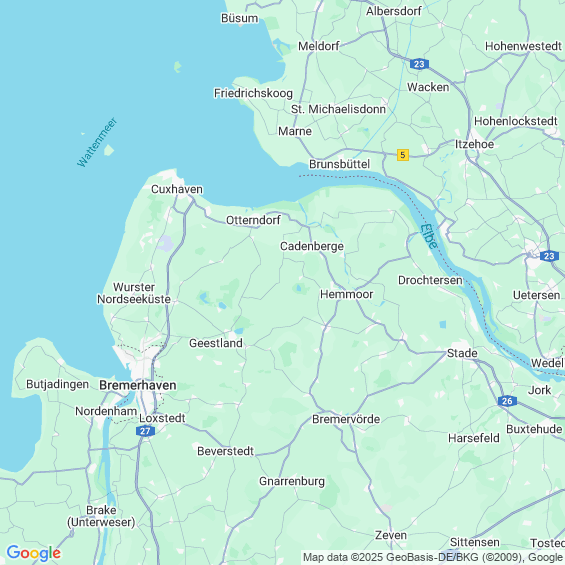This screenshot has height=565, width=565.
Task: Select the Bremerhaven city label
Action: (x=138, y=385)
